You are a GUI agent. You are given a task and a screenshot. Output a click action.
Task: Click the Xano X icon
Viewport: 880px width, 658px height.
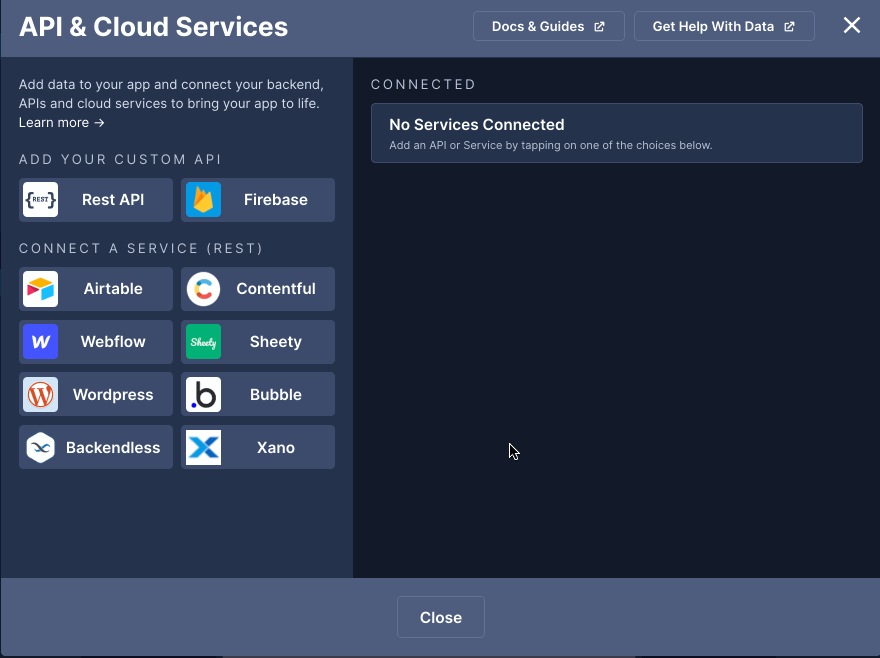point(203,447)
